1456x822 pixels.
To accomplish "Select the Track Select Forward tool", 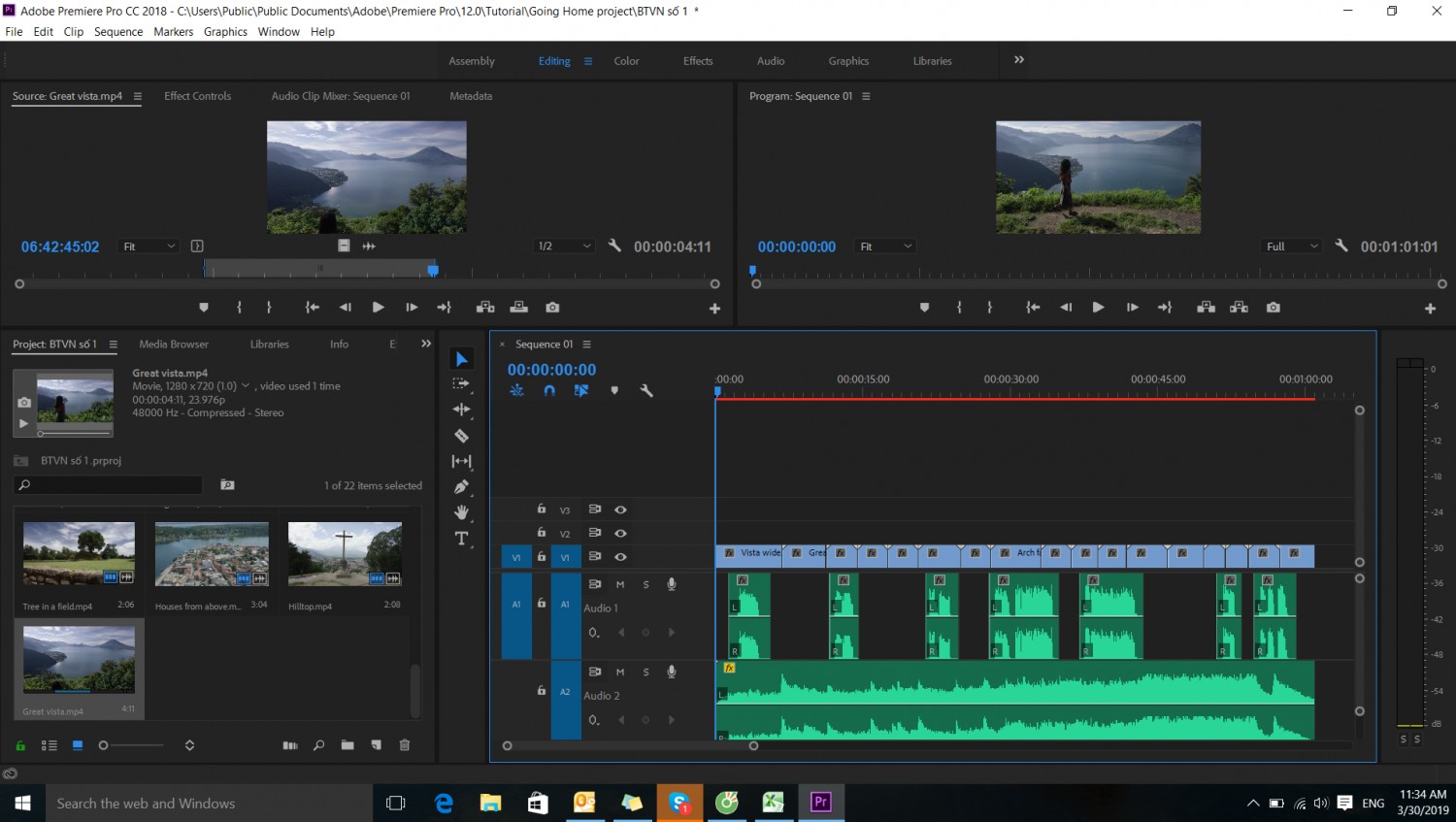I will pos(462,384).
